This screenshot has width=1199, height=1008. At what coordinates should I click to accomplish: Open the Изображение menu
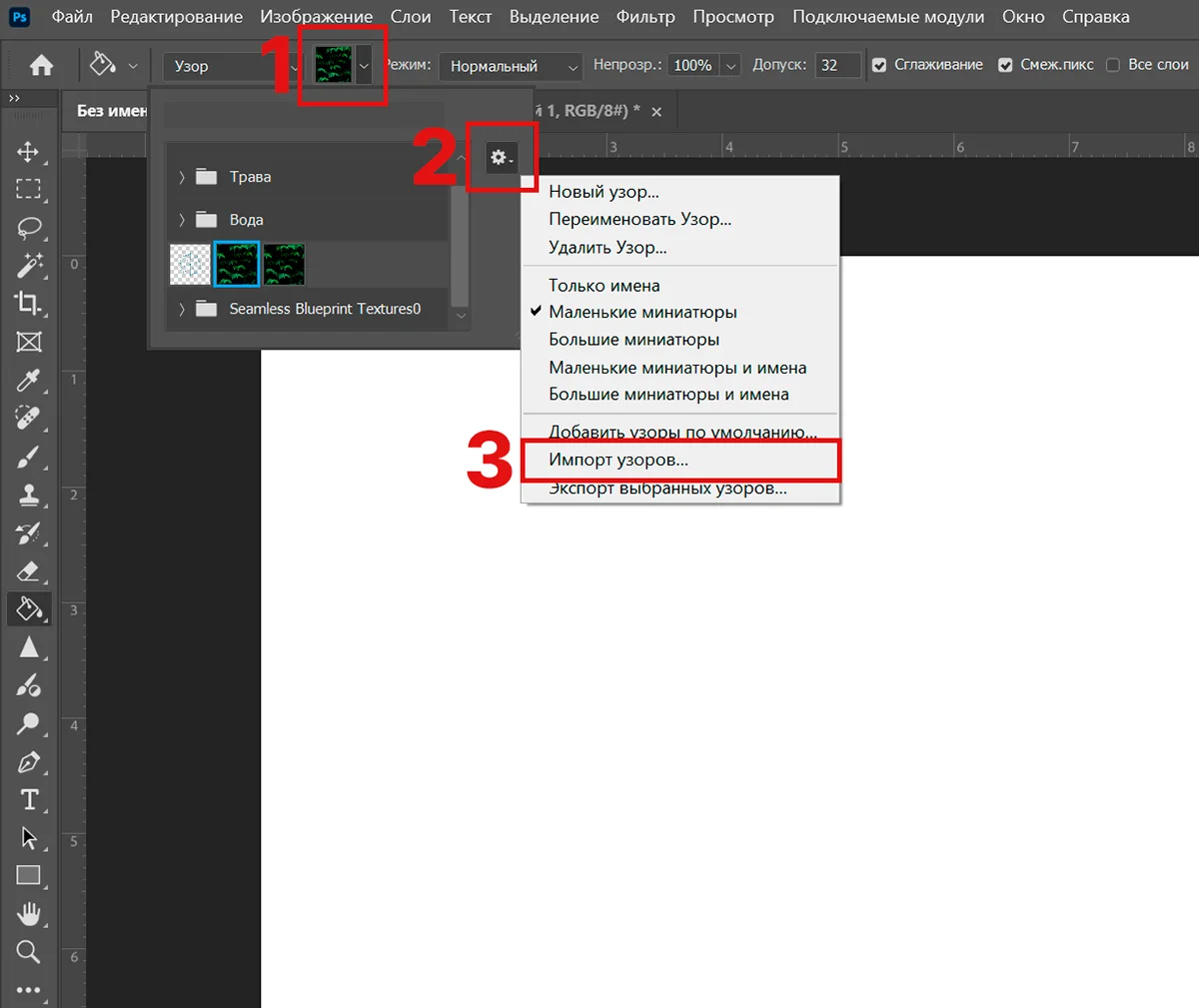(317, 17)
